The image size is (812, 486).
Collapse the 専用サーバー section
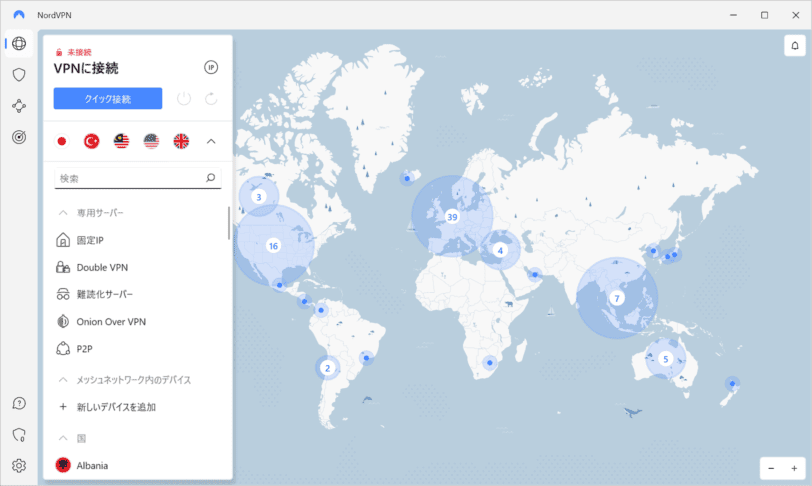(63, 213)
